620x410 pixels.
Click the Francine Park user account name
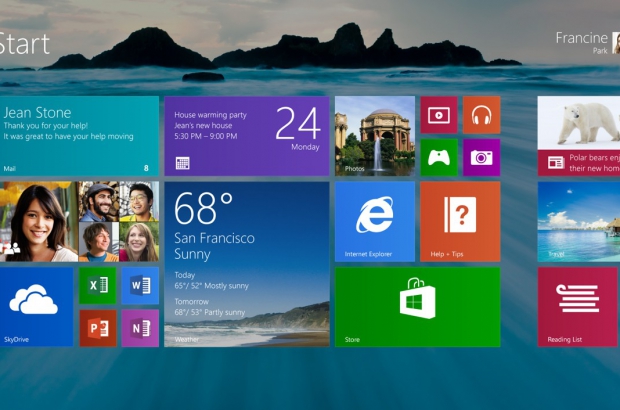tap(580, 42)
